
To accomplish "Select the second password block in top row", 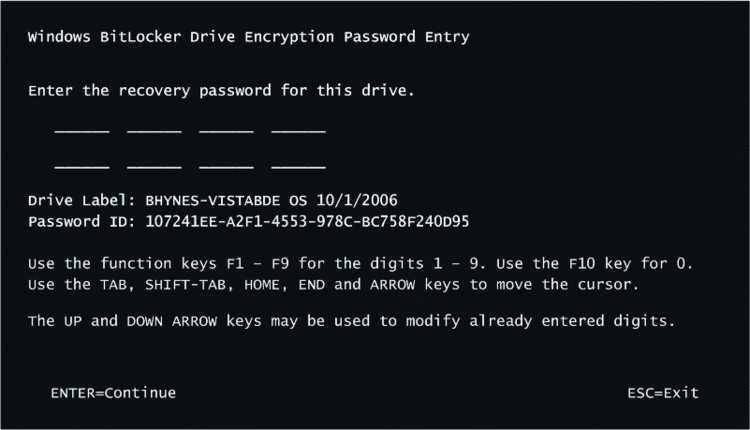I will pyautogui.click(x=154, y=127).
